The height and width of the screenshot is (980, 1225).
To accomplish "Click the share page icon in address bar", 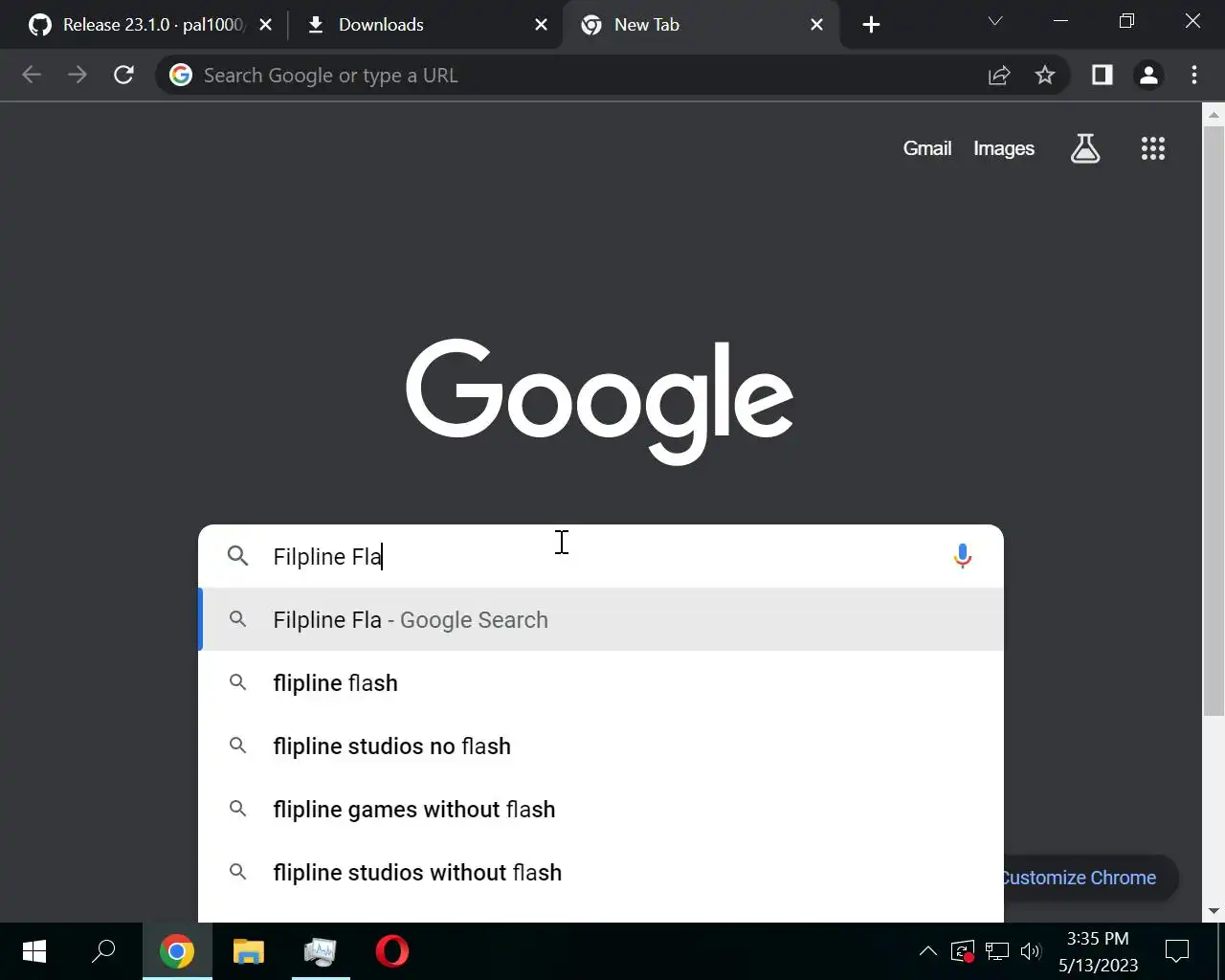I will pyautogui.click(x=999, y=75).
